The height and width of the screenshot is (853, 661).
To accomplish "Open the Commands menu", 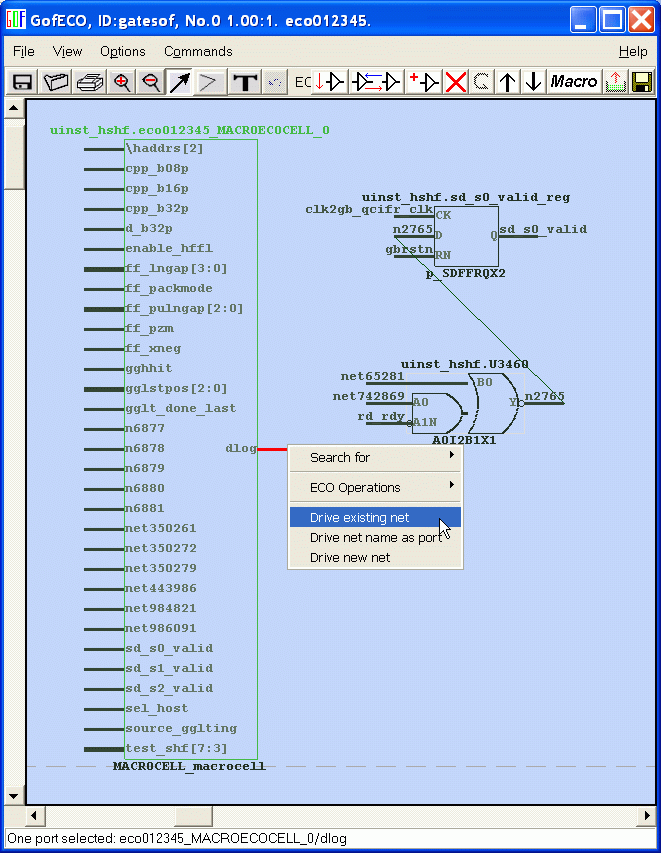I will tap(198, 51).
